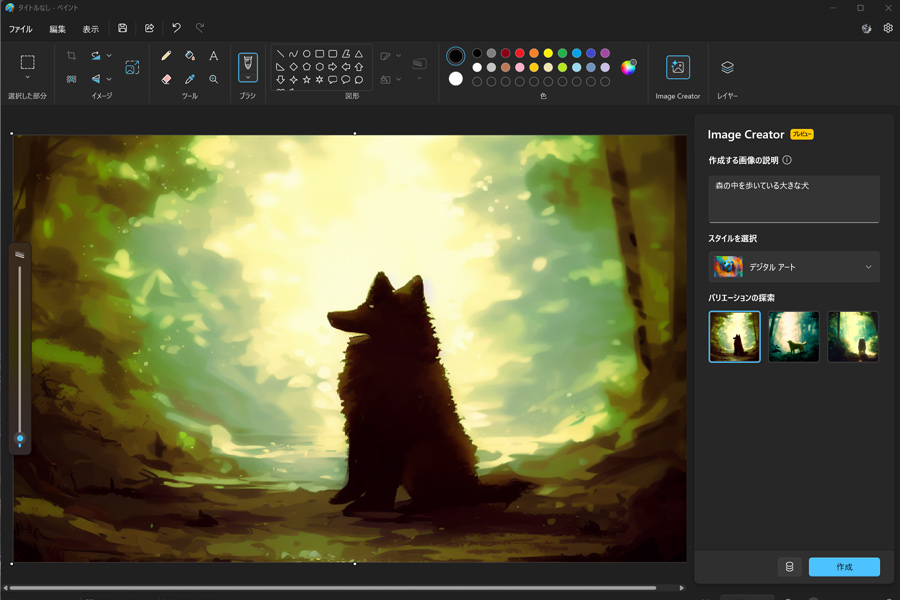Select the Eraser tool
Viewport: 900px width, 600px height.
click(x=166, y=79)
